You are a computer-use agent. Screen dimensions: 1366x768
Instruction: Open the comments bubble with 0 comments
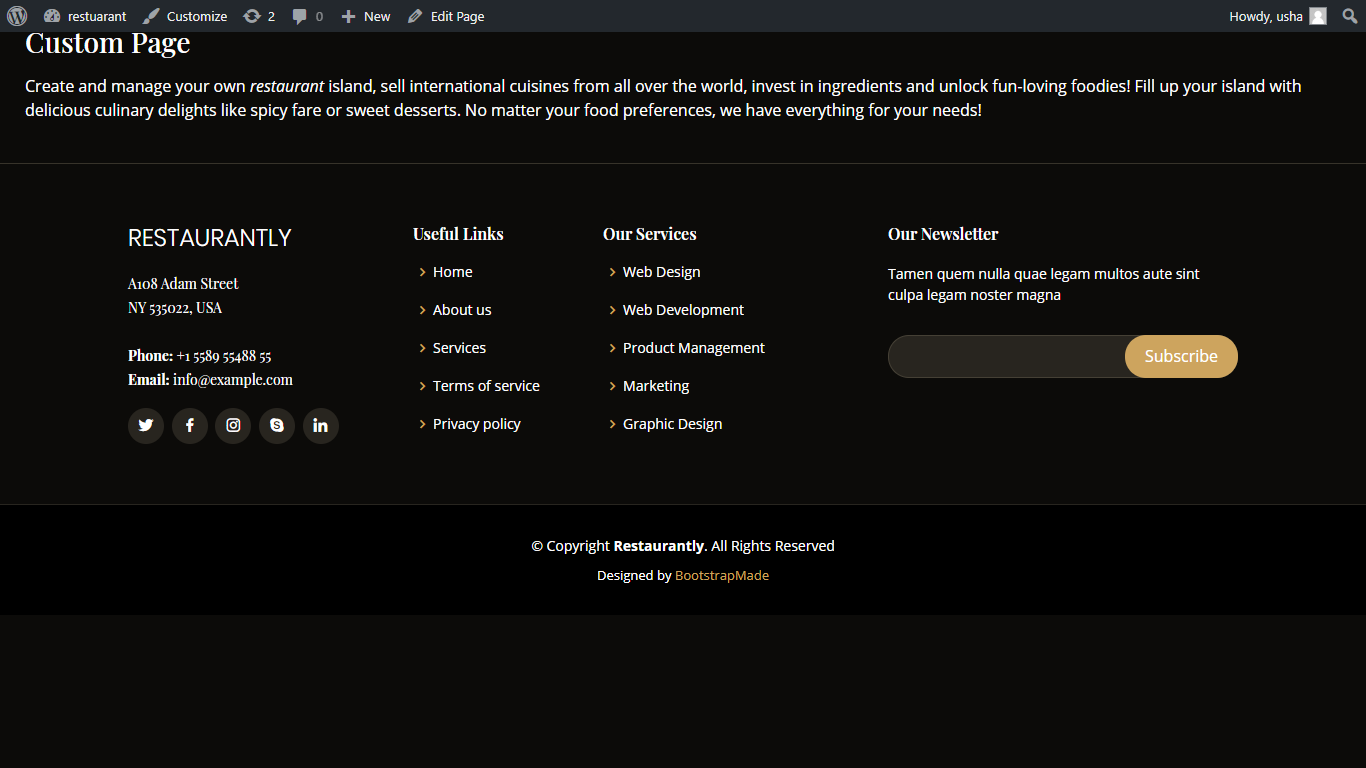pos(308,16)
